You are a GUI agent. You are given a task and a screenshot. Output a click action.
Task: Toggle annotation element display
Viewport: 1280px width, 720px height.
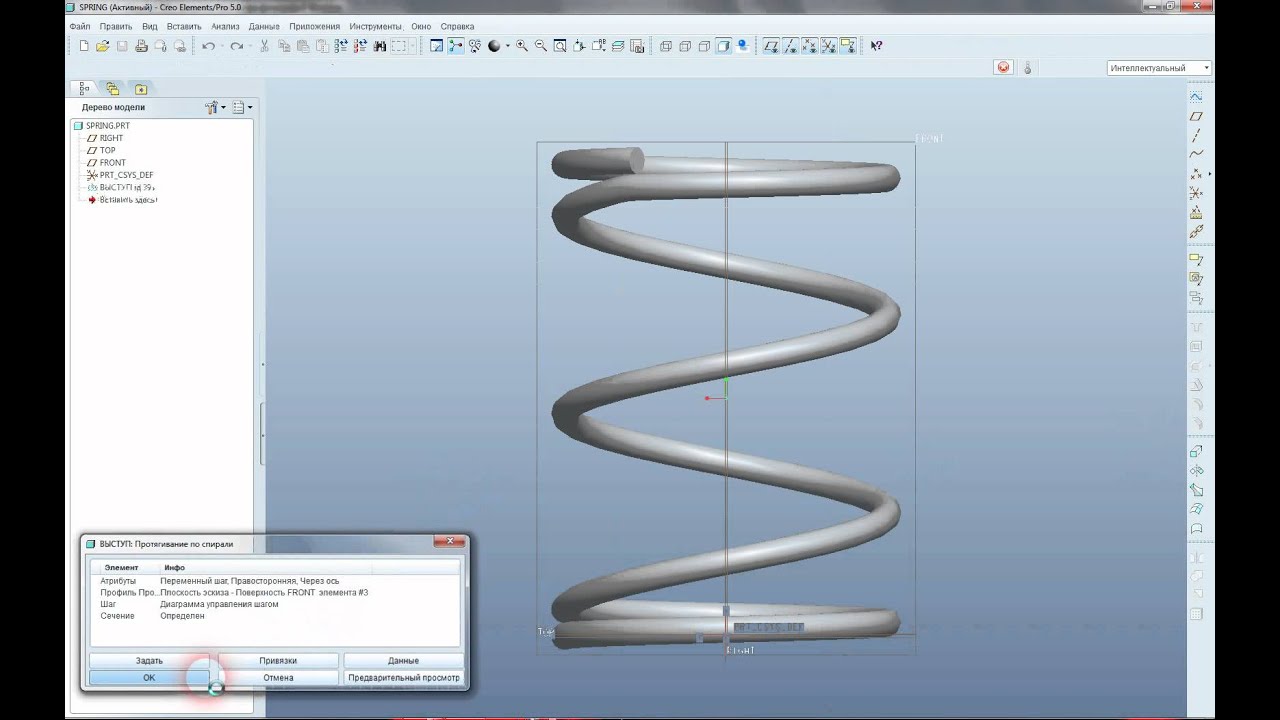tap(848, 46)
